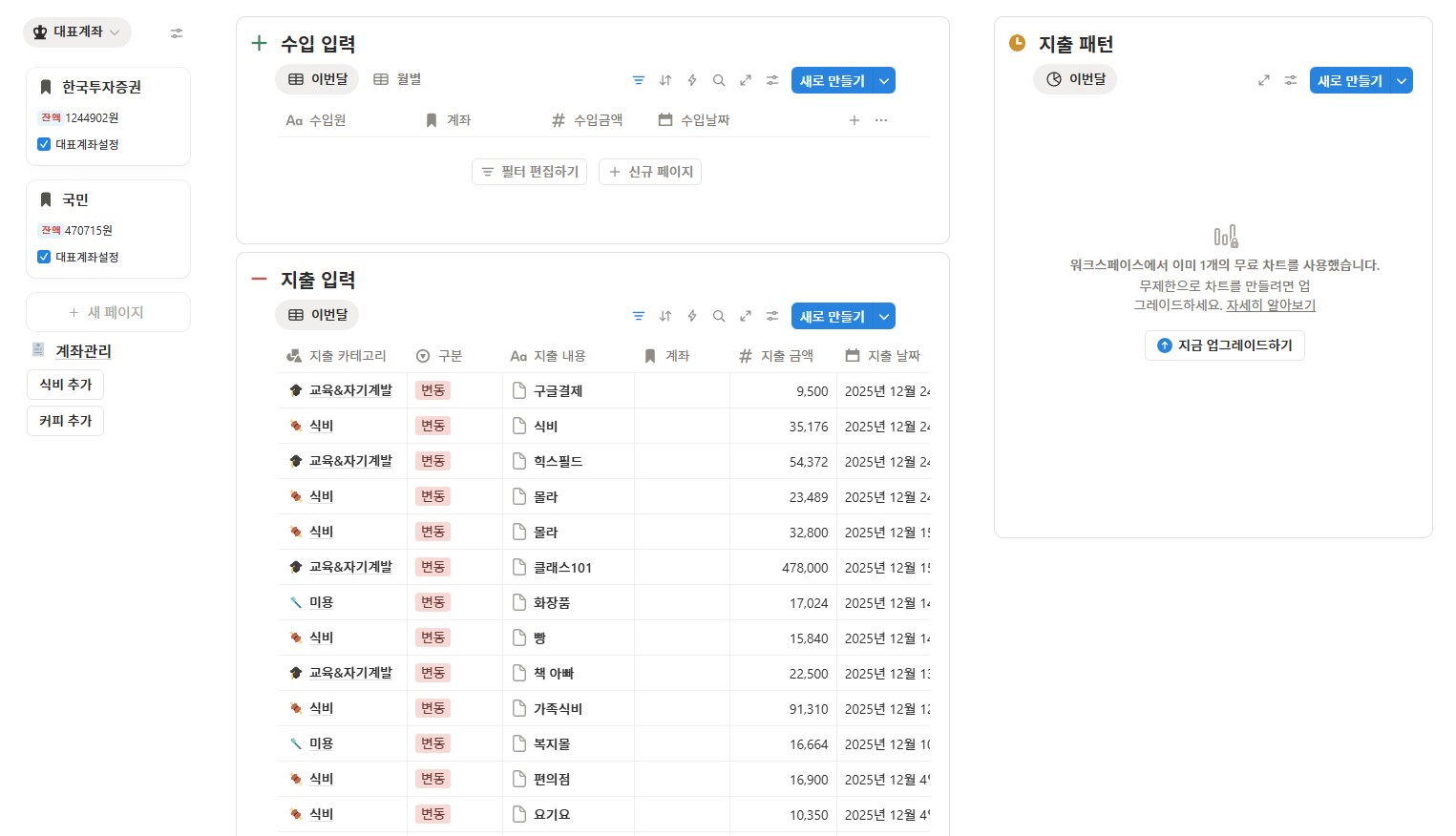1456x836 pixels.
Task: Open 수입날짜 column header menu
Action: [x=694, y=120]
